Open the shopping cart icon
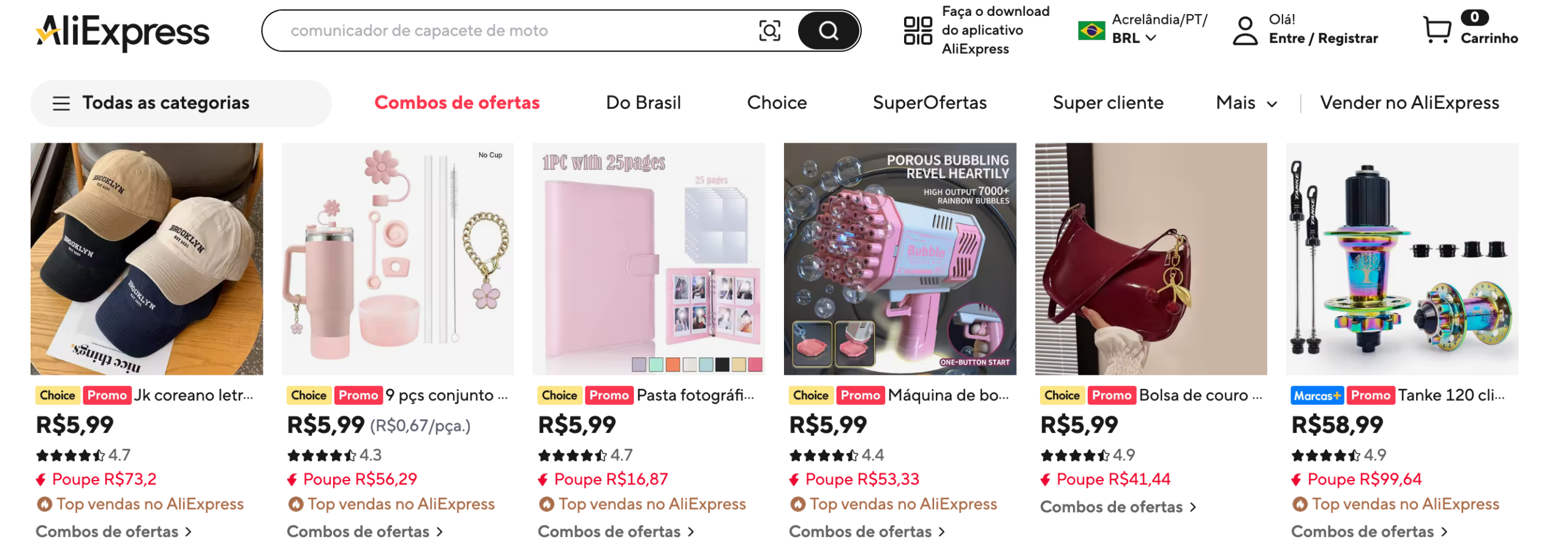This screenshot has height=540, width=1568. click(1436, 29)
